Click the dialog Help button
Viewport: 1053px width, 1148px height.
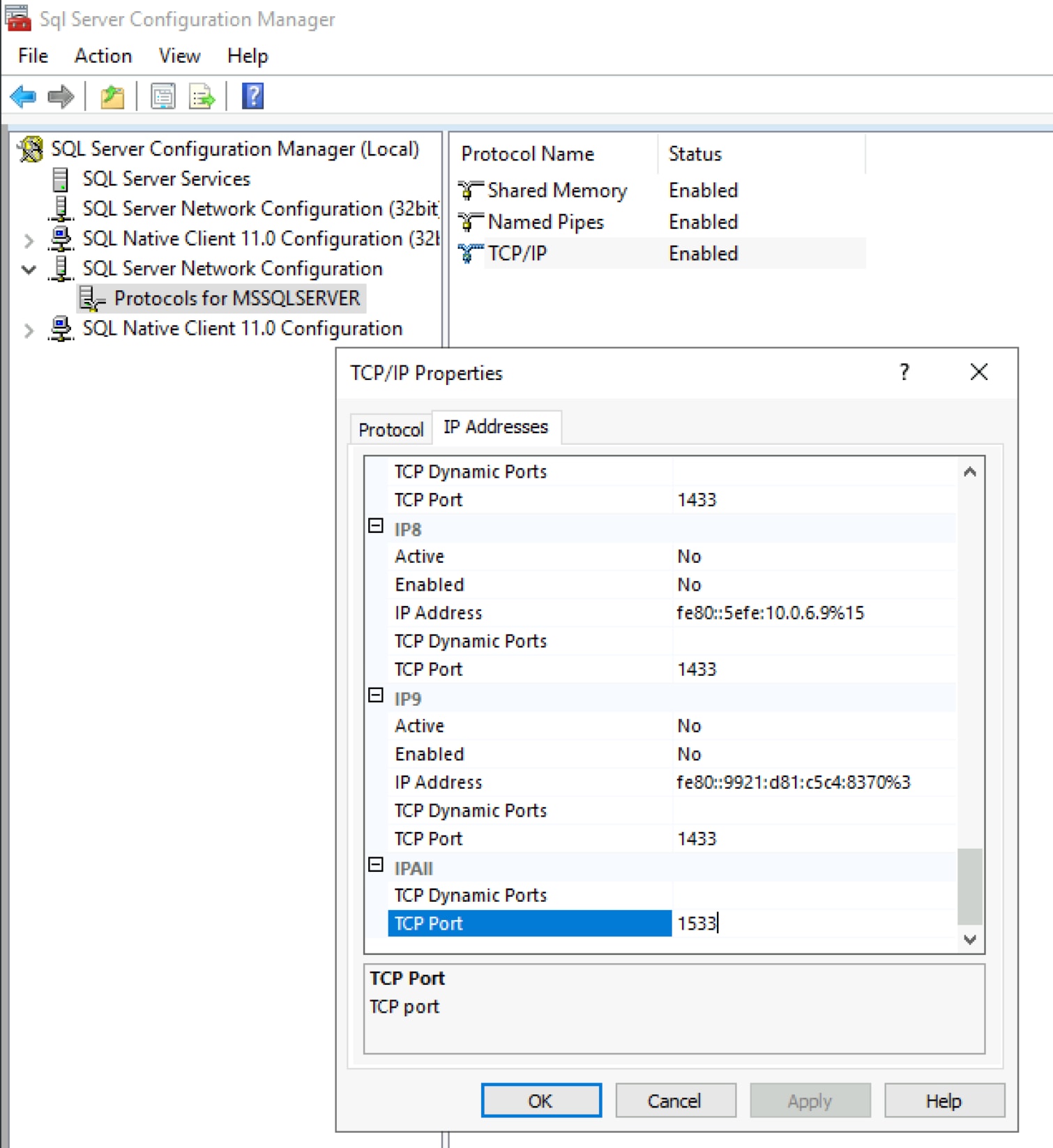point(944,1101)
